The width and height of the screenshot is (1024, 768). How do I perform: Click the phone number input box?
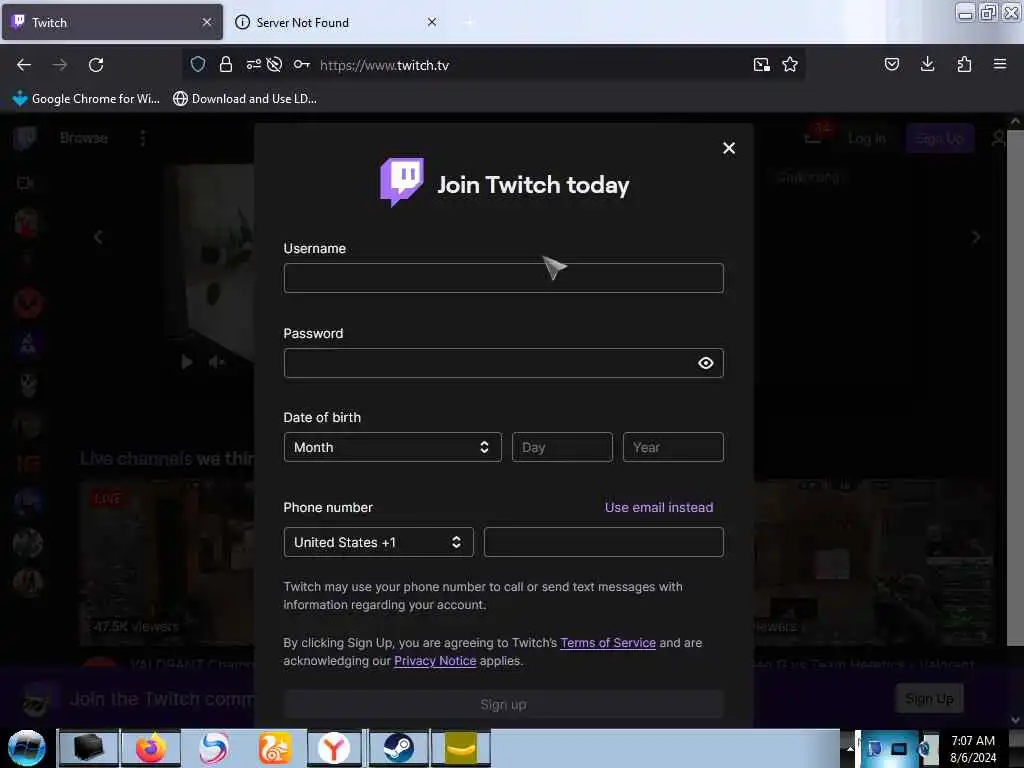[603, 542]
